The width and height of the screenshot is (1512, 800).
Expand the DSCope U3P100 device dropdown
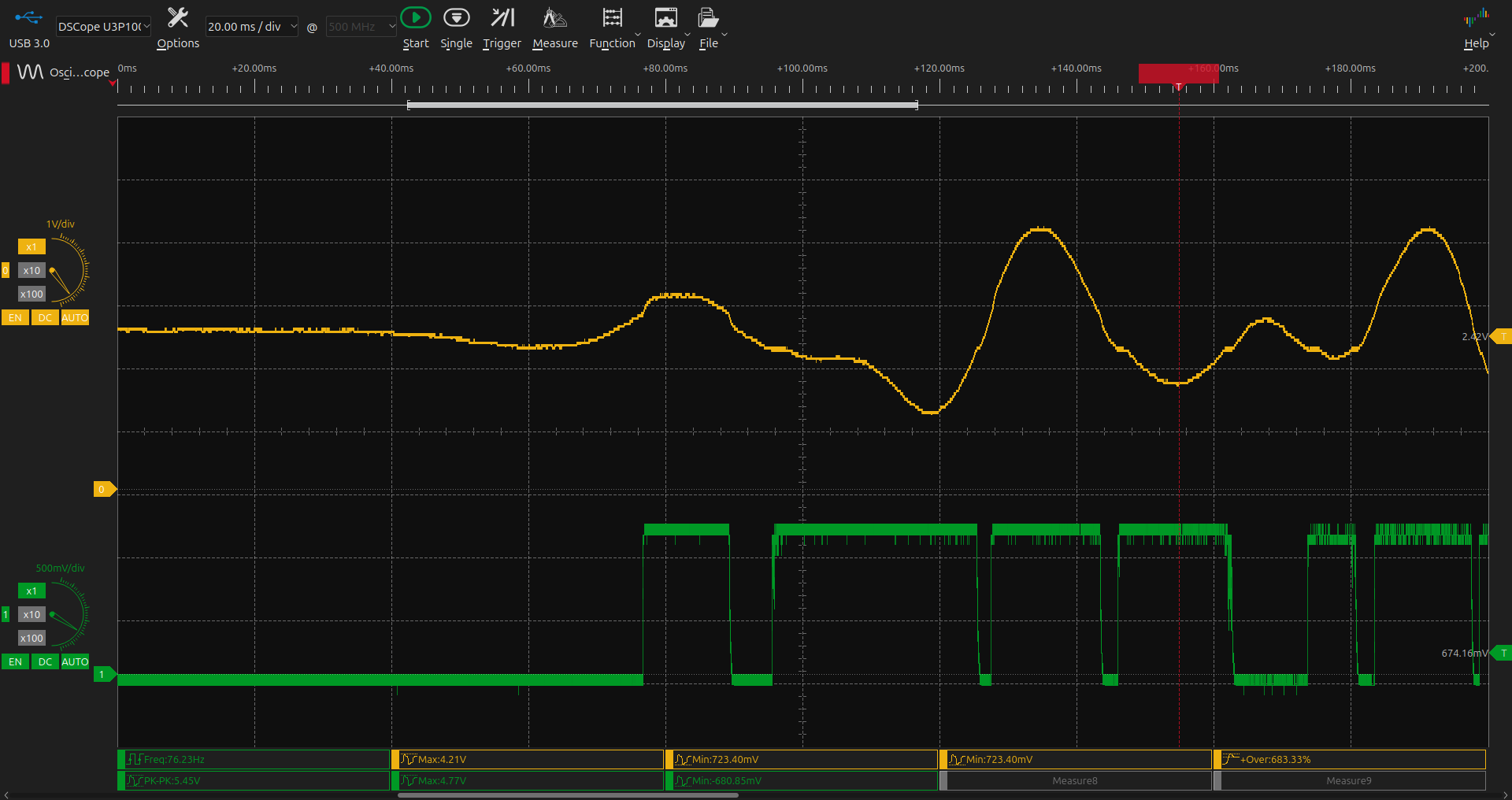pos(103,27)
